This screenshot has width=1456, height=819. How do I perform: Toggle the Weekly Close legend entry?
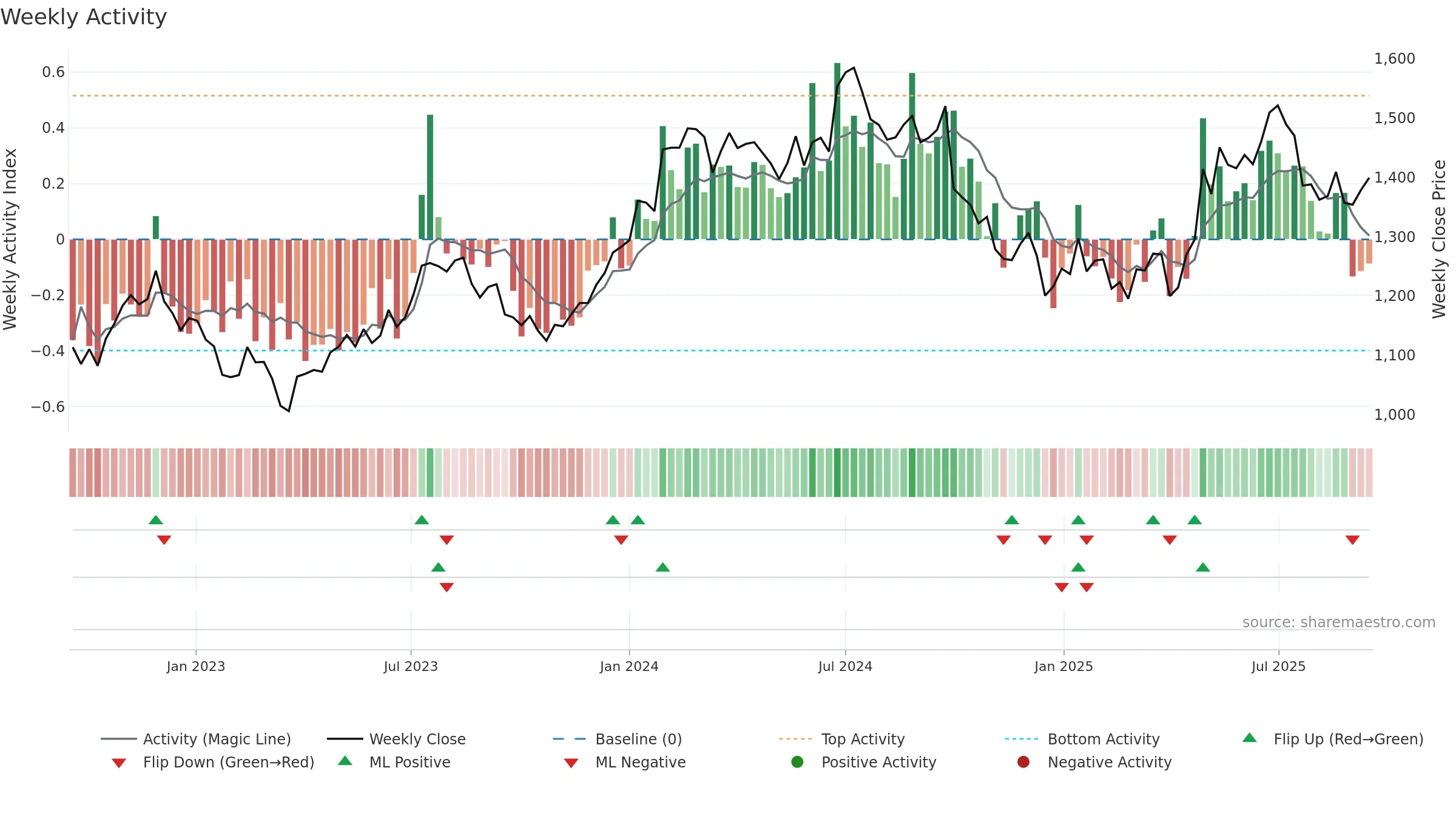(396, 739)
